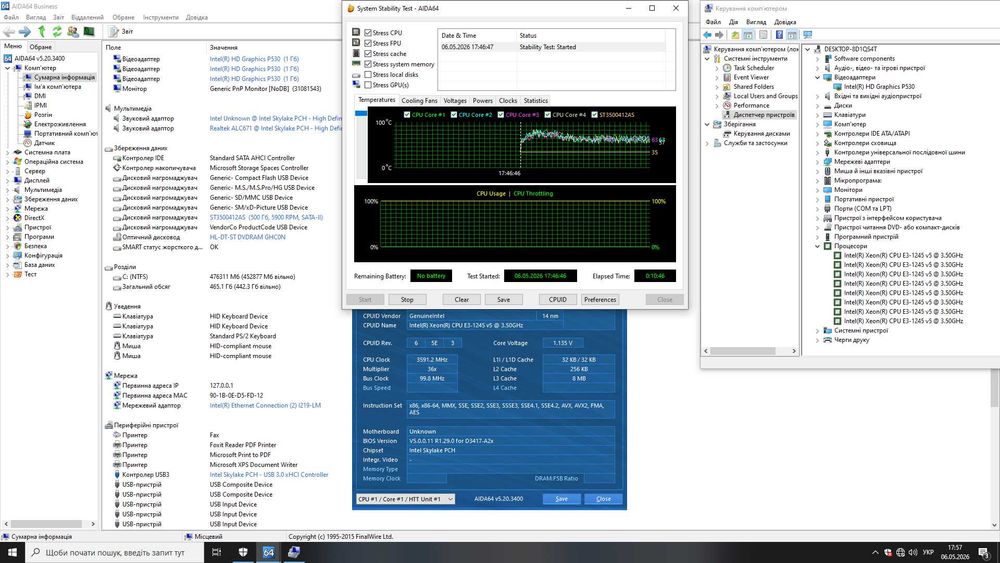Collapse Процесори node in device tree

(818, 246)
